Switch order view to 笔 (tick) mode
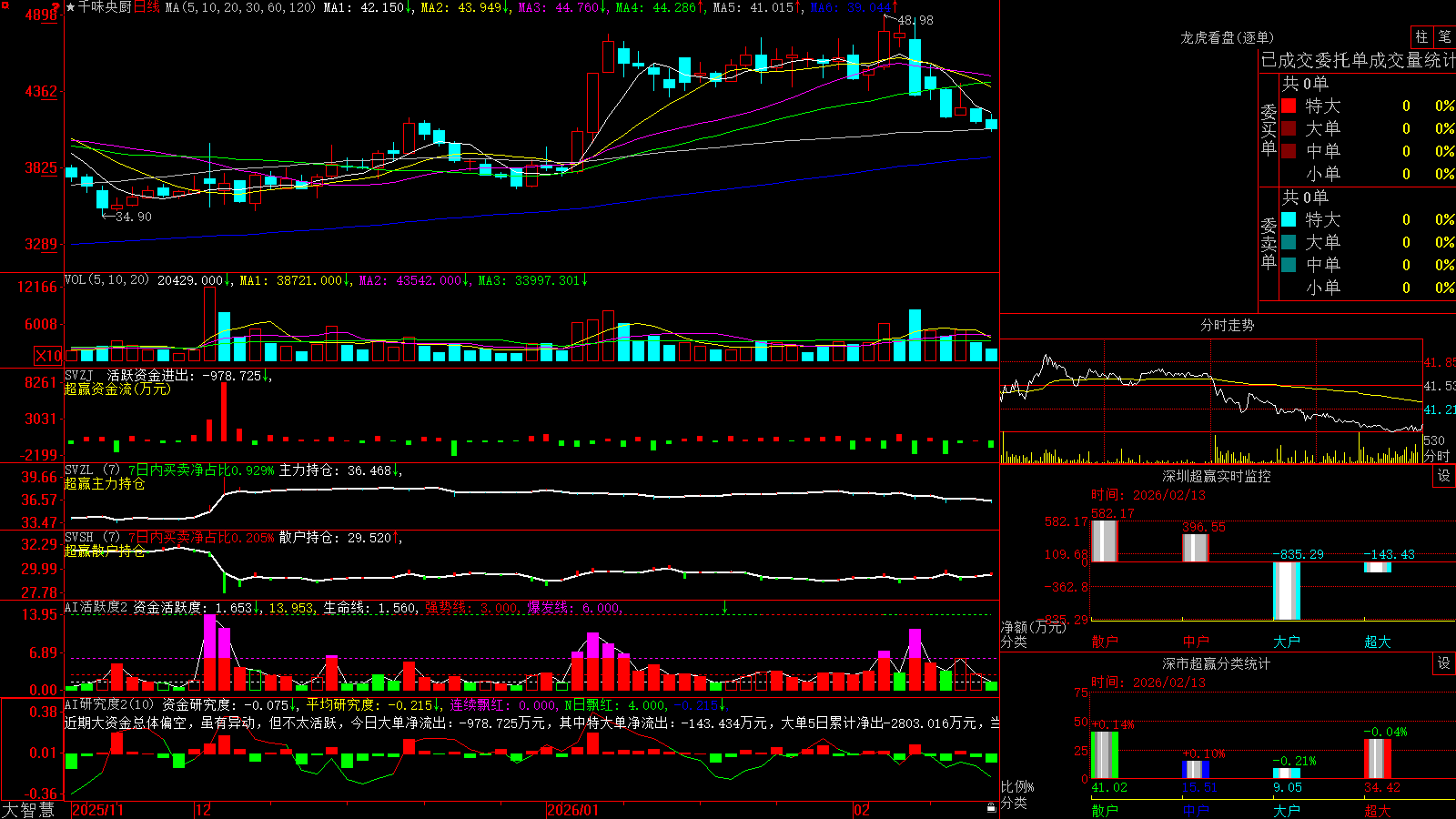The height and width of the screenshot is (819, 1456). pos(1444,37)
